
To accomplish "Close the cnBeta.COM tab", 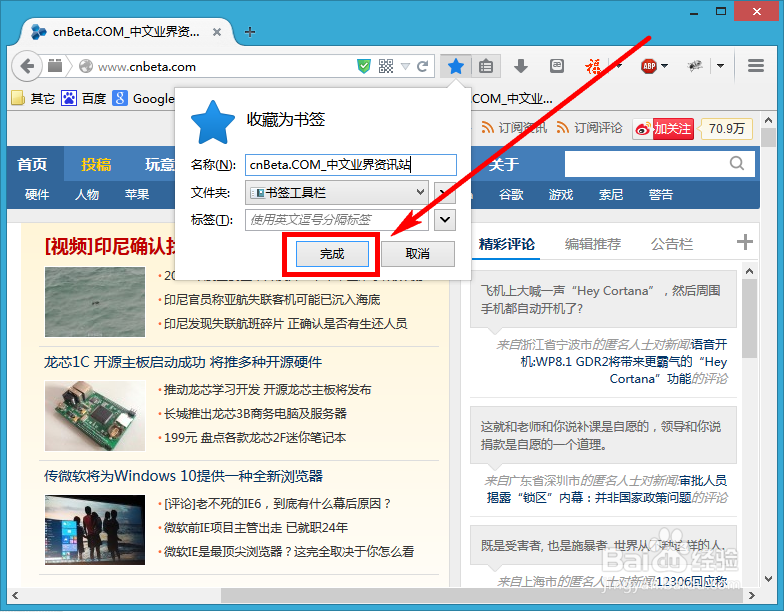I will (x=217, y=32).
